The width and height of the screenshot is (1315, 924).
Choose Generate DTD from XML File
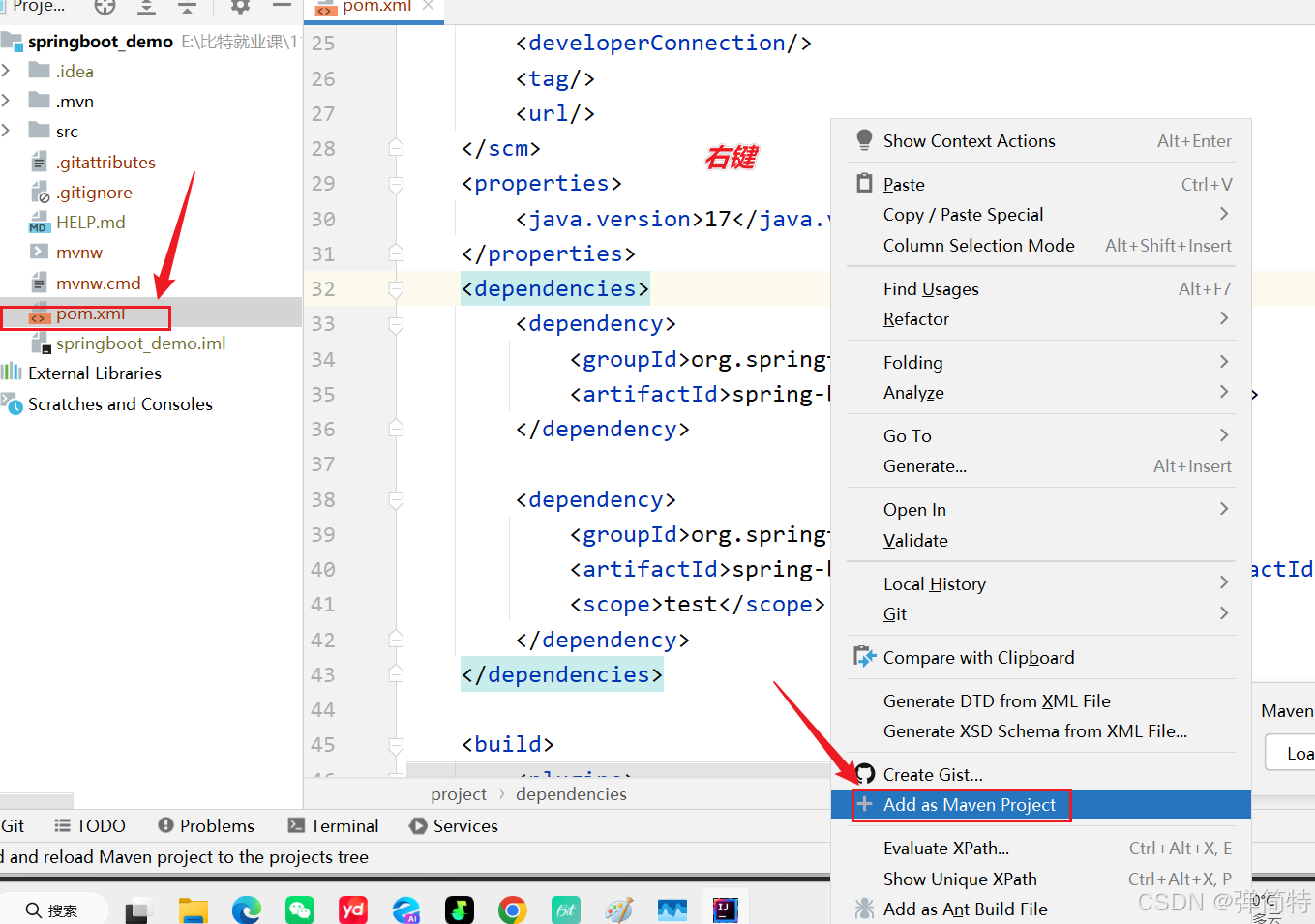1041,700
